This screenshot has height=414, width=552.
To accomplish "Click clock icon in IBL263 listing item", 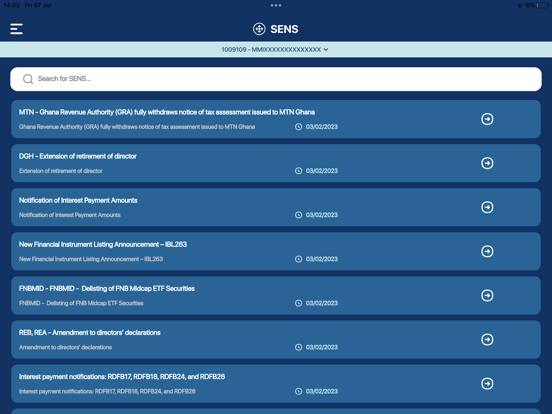I will click(299, 259).
